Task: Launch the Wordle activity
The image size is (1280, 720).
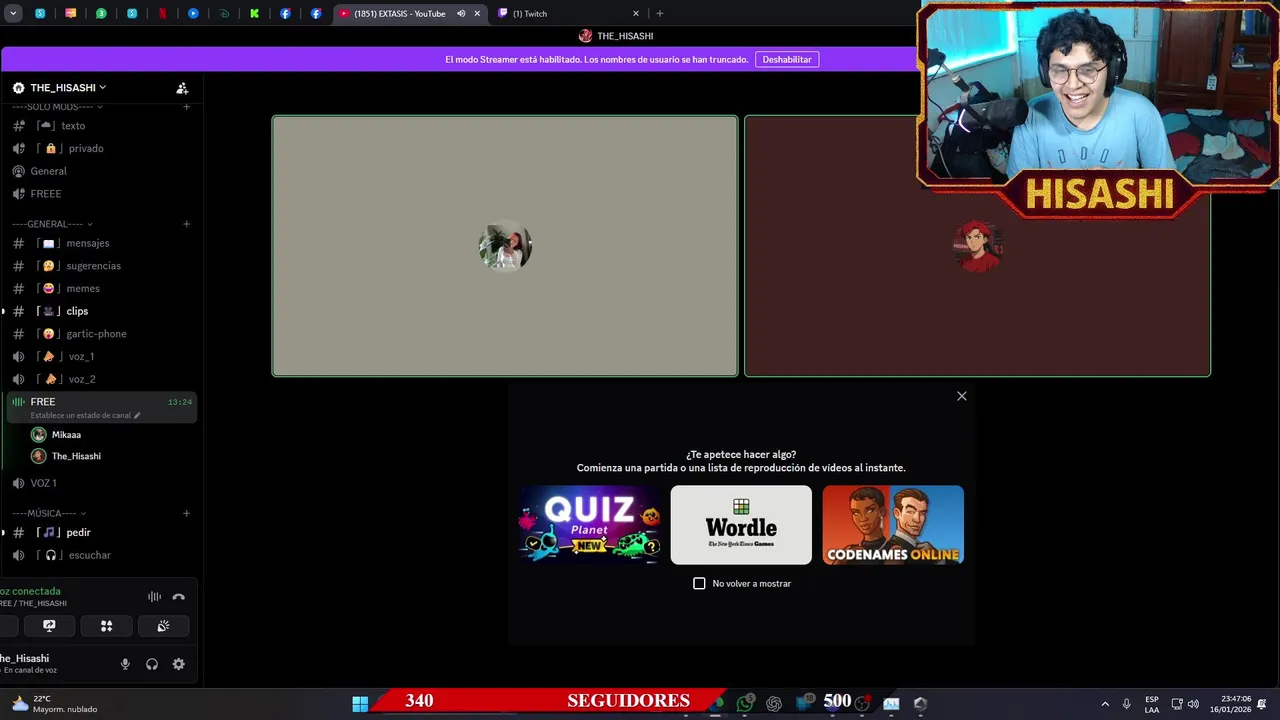Action: point(741,525)
